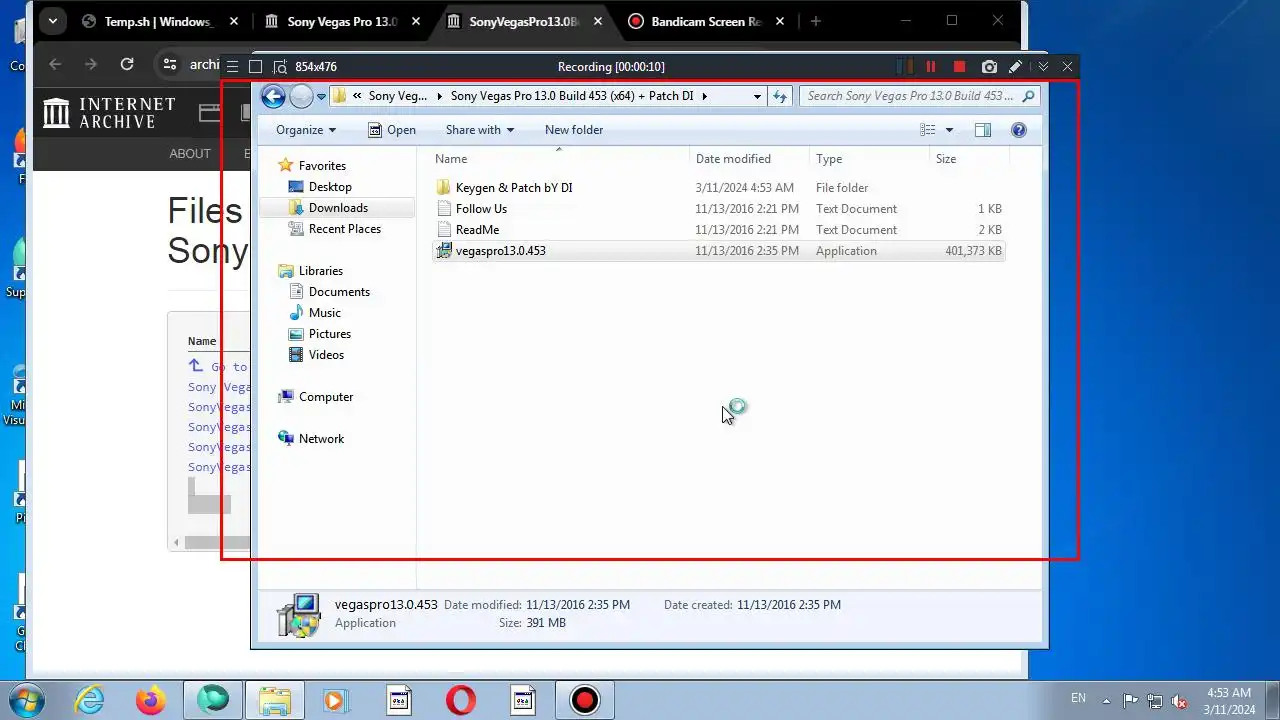Screen dimensions: 1280x720
Task: Show hidden system tray icons
Action: click(x=1106, y=701)
